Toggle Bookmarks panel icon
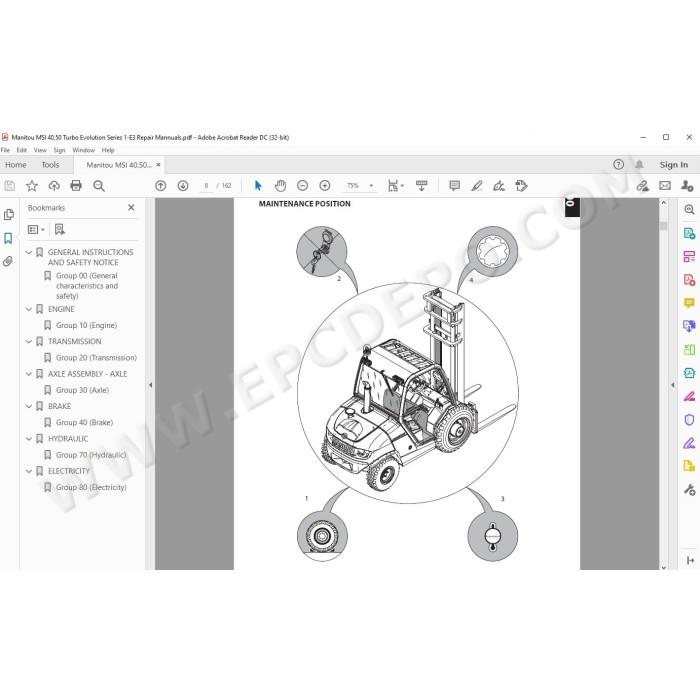 [8, 238]
